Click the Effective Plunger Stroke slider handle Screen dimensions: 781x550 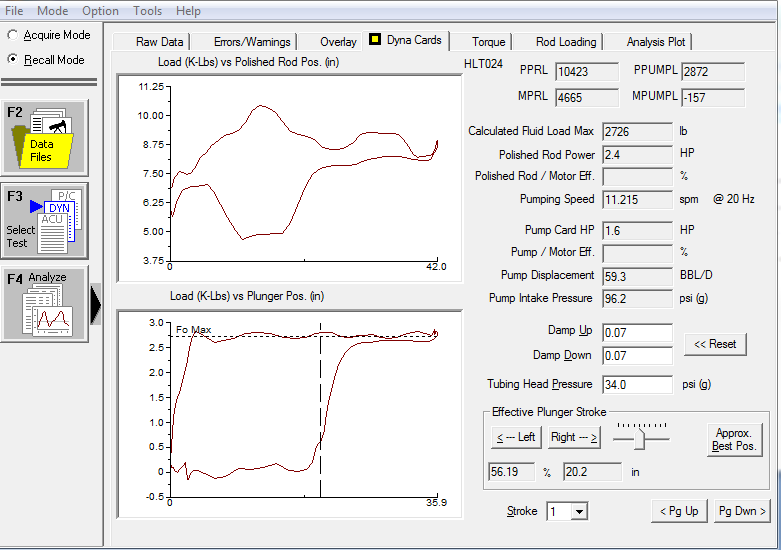point(640,439)
